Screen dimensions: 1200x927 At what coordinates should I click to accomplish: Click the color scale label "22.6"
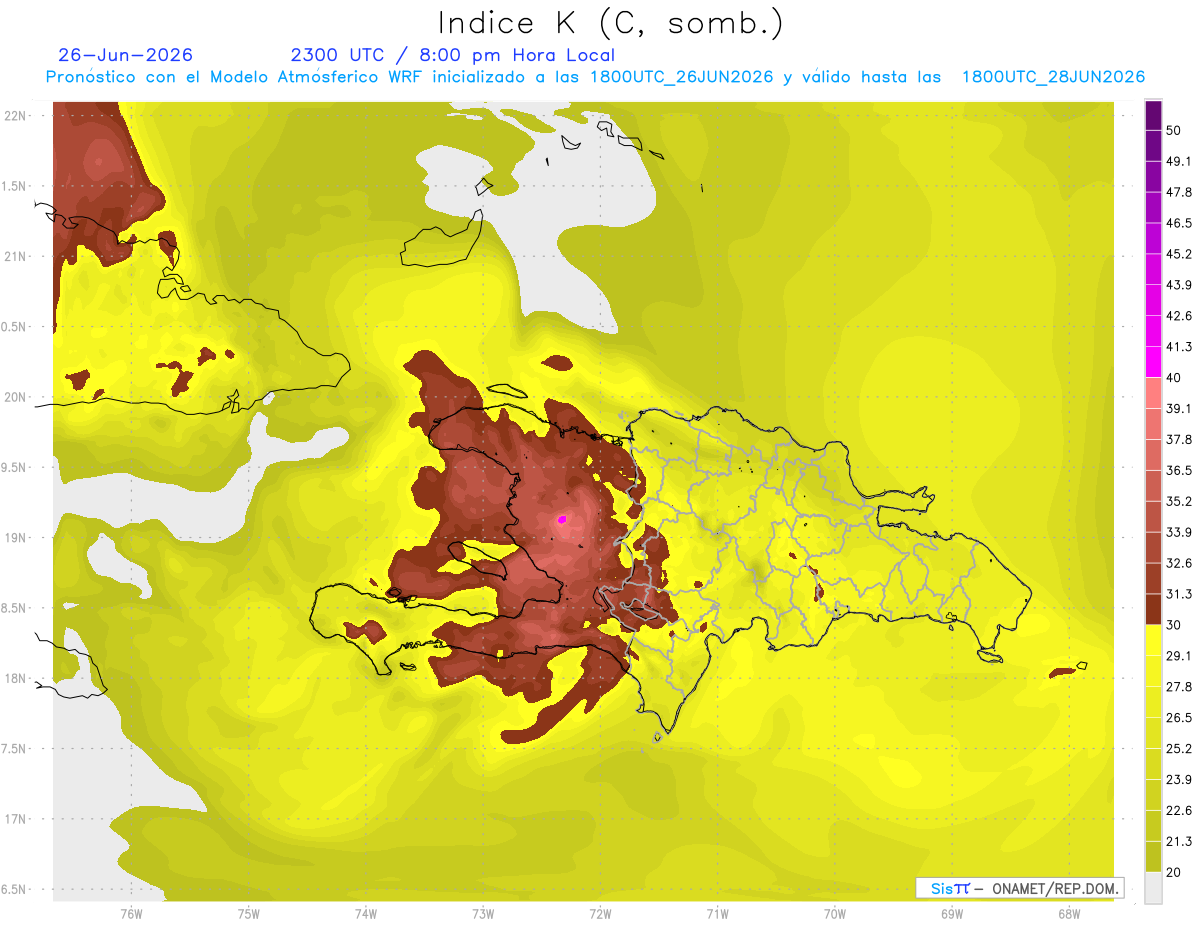(x=1179, y=811)
